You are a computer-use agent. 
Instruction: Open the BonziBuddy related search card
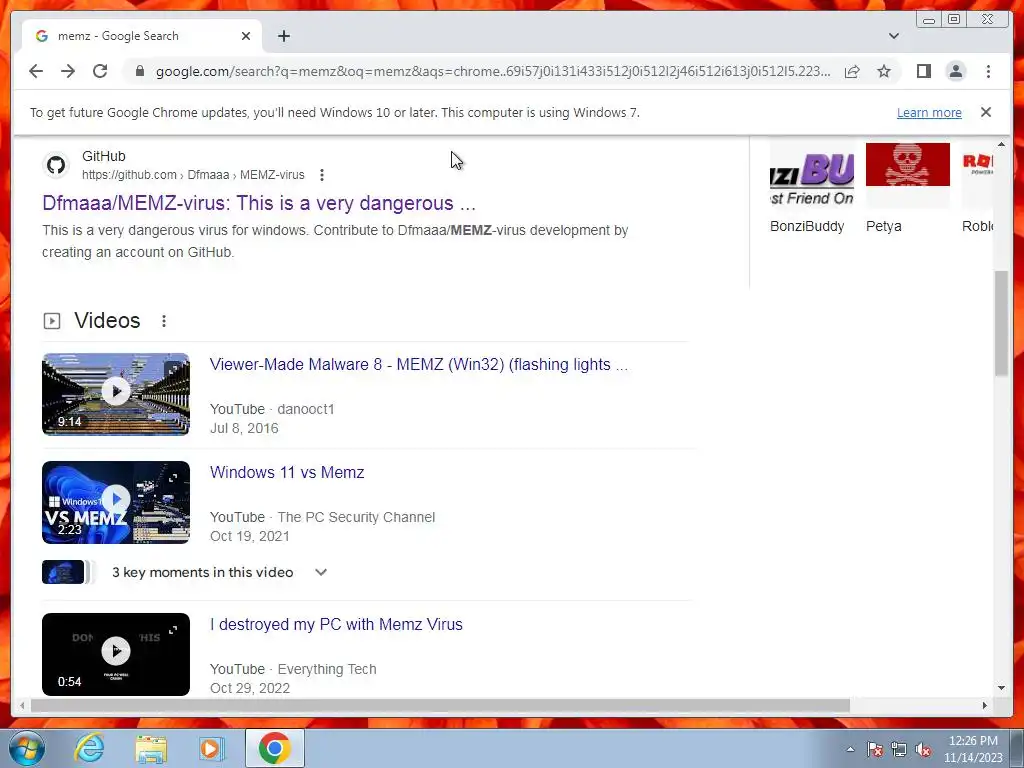pos(812,187)
